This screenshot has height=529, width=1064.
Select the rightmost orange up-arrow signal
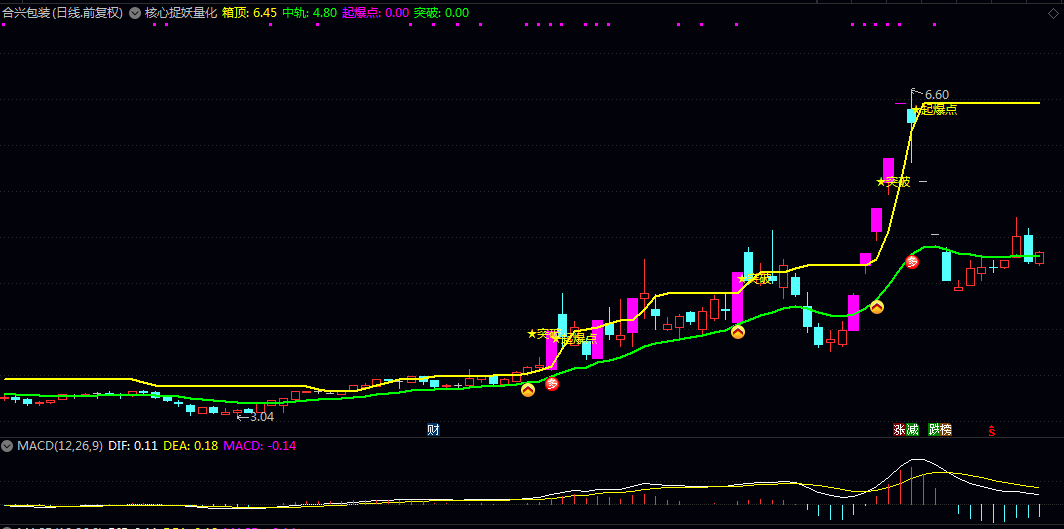click(x=877, y=307)
